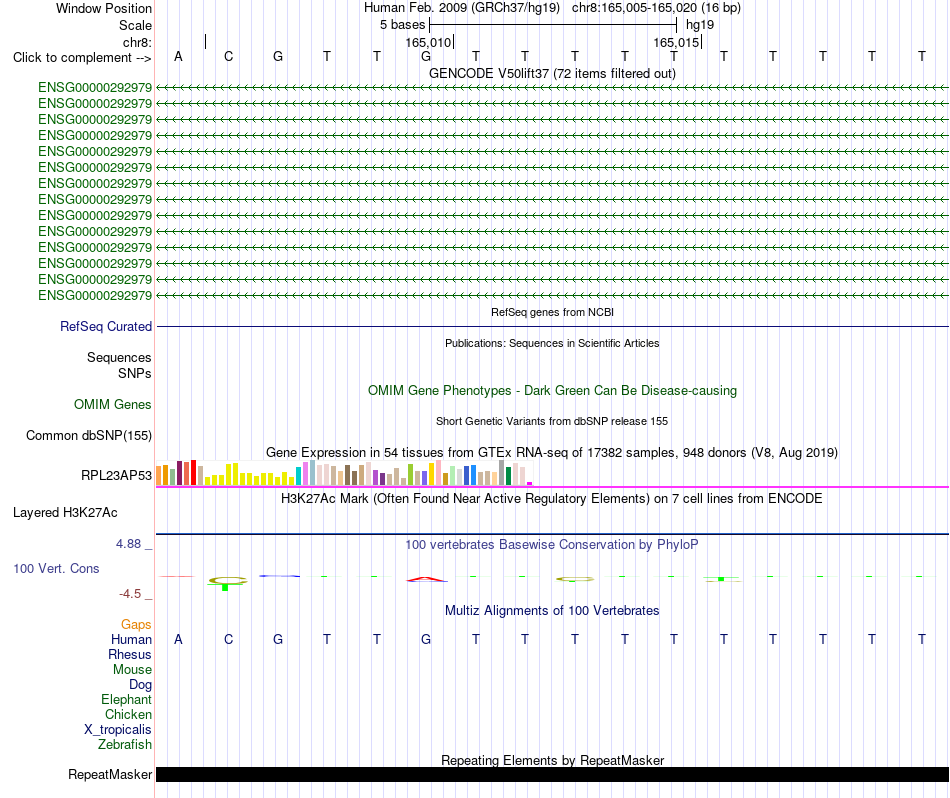Click base A in the complement sequence row
The image size is (950, 798).
point(178,56)
